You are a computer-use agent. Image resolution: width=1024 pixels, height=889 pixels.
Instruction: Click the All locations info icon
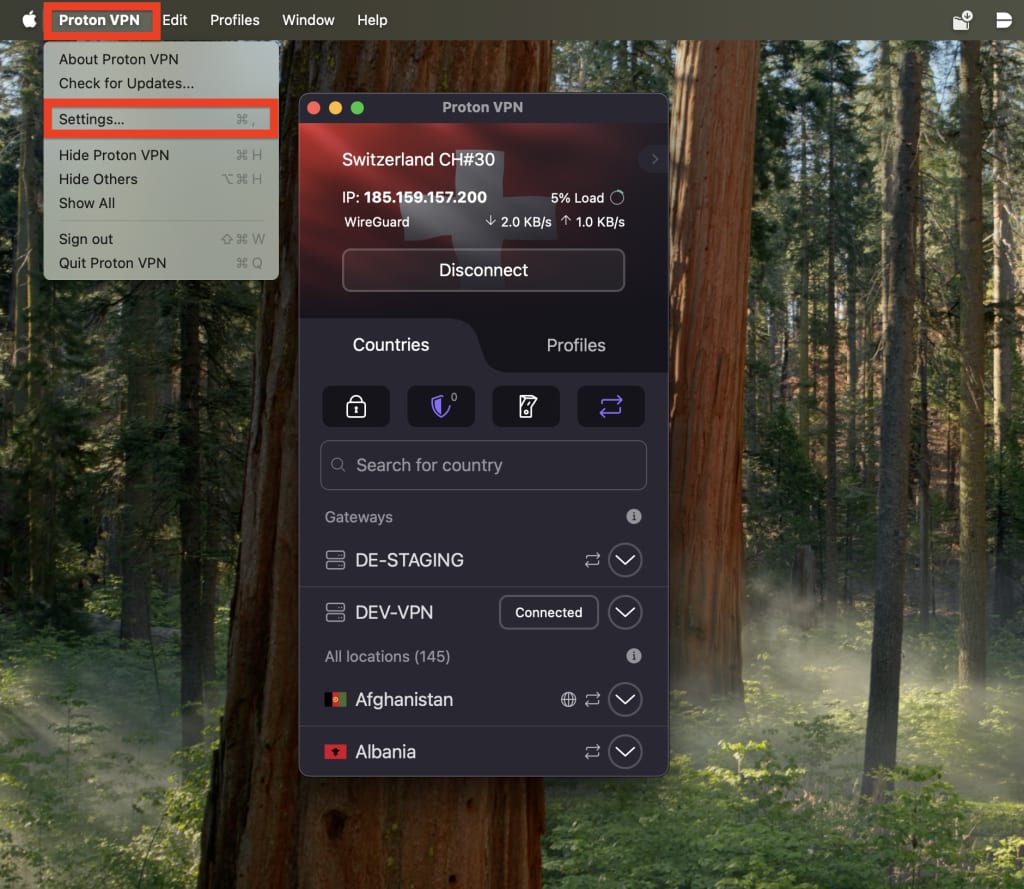[x=633, y=656]
